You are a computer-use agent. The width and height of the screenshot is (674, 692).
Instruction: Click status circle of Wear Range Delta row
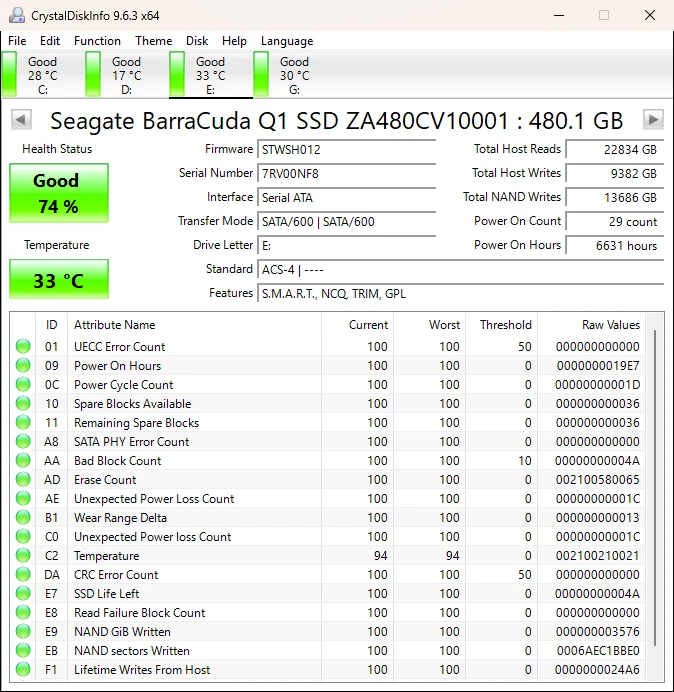tap(23, 517)
